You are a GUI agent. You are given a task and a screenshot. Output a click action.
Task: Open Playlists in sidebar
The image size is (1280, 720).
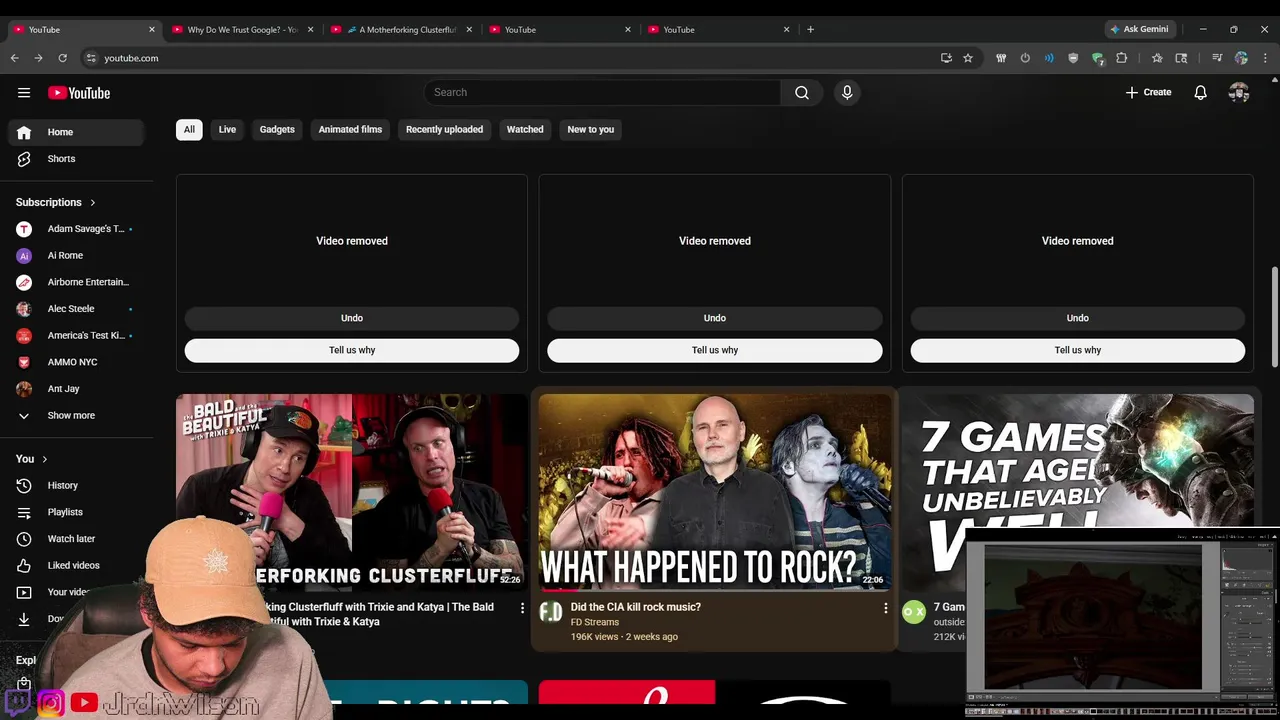76,512
